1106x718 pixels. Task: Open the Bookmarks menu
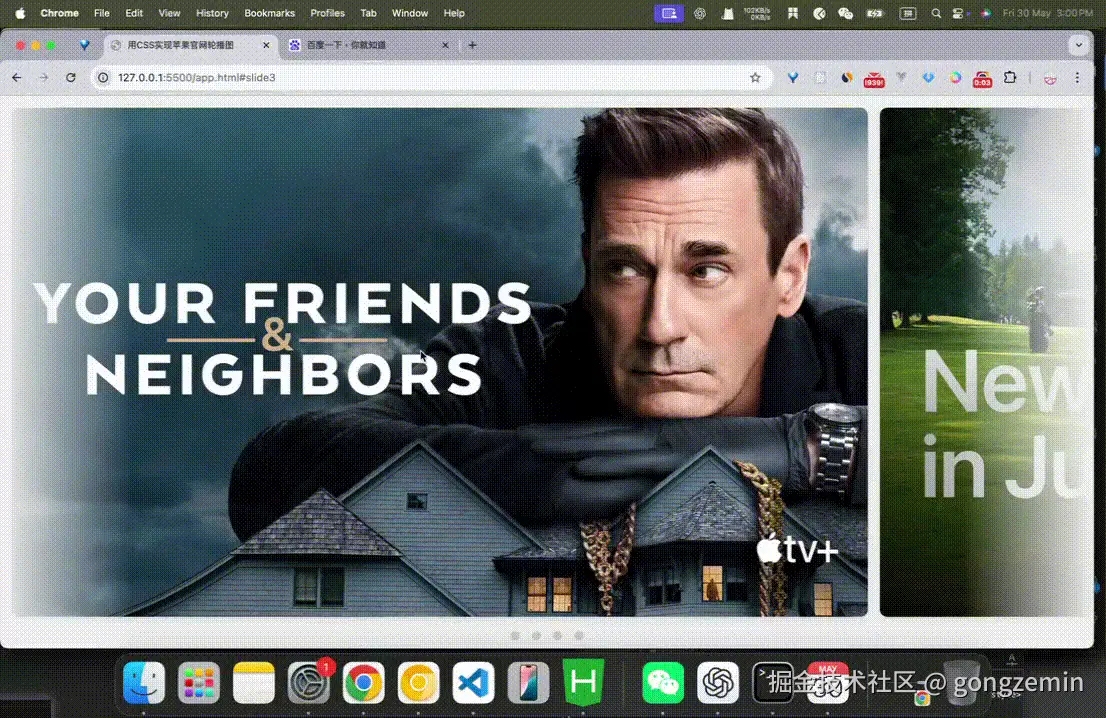click(269, 13)
